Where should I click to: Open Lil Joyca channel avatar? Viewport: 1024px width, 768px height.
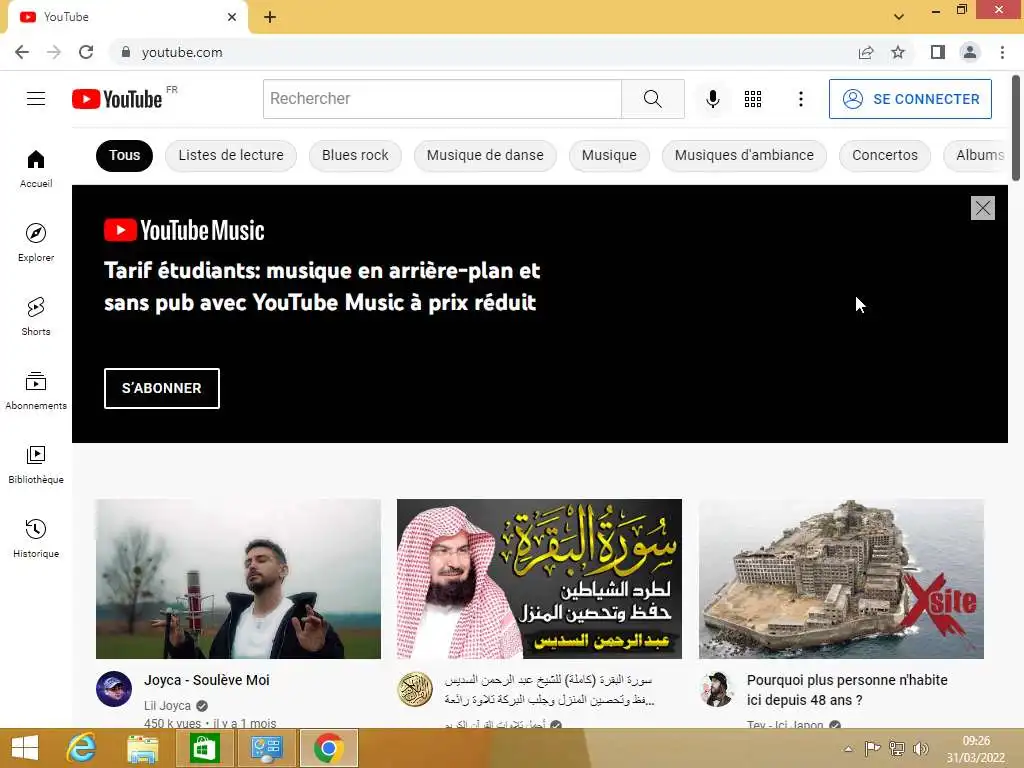pos(114,689)
